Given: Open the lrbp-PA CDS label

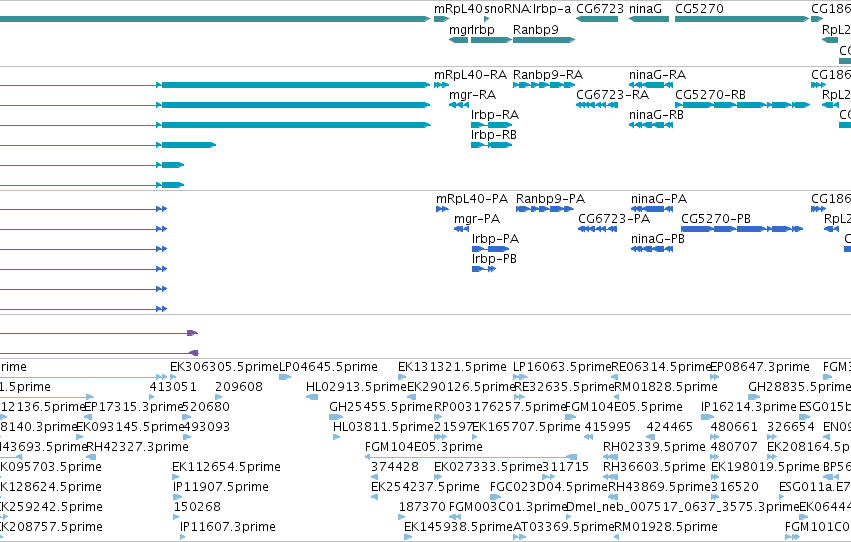Looking at the screenshot, I should tap(496, 239).
